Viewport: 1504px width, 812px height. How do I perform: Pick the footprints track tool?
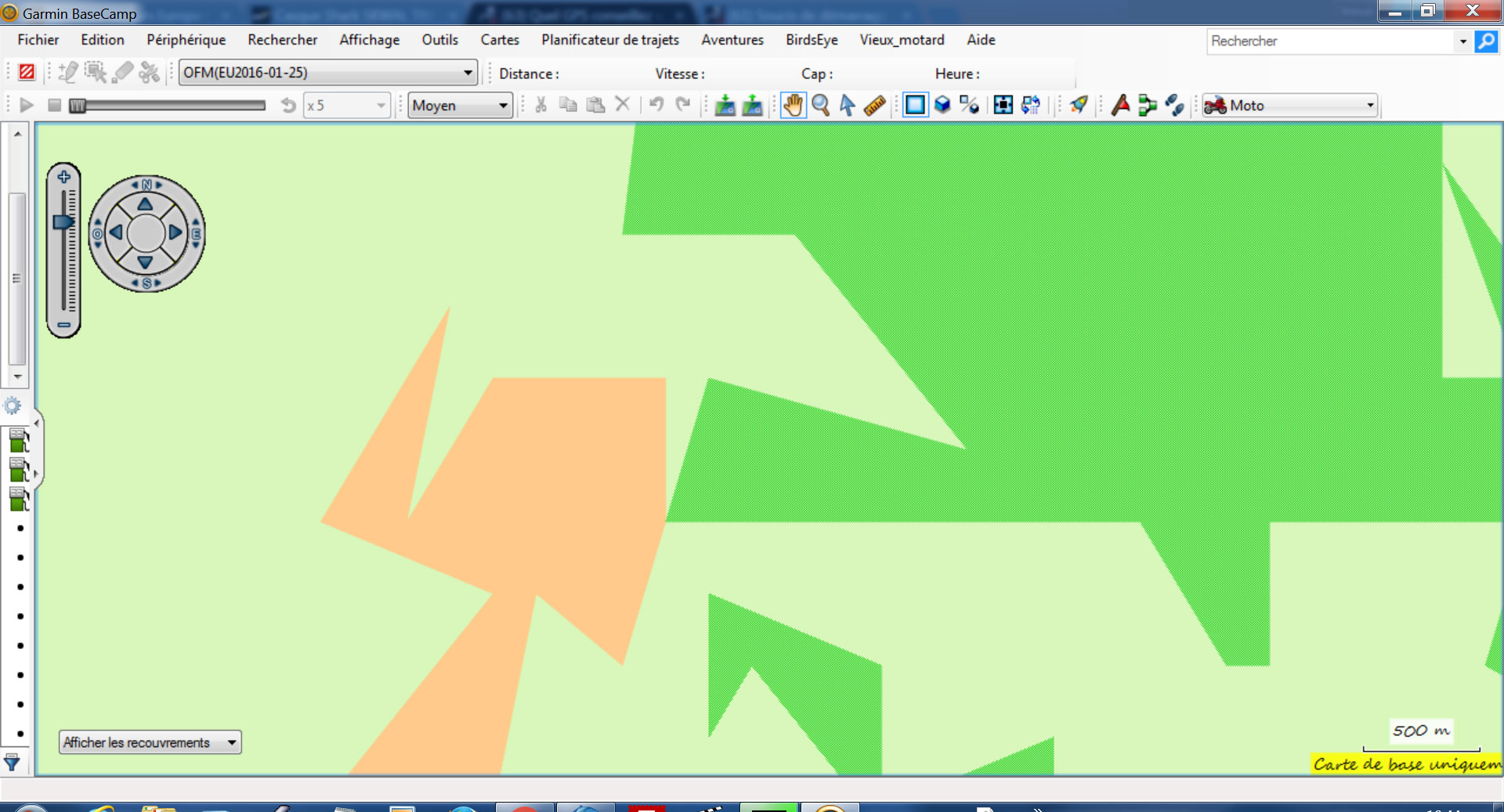[1173, 105]
